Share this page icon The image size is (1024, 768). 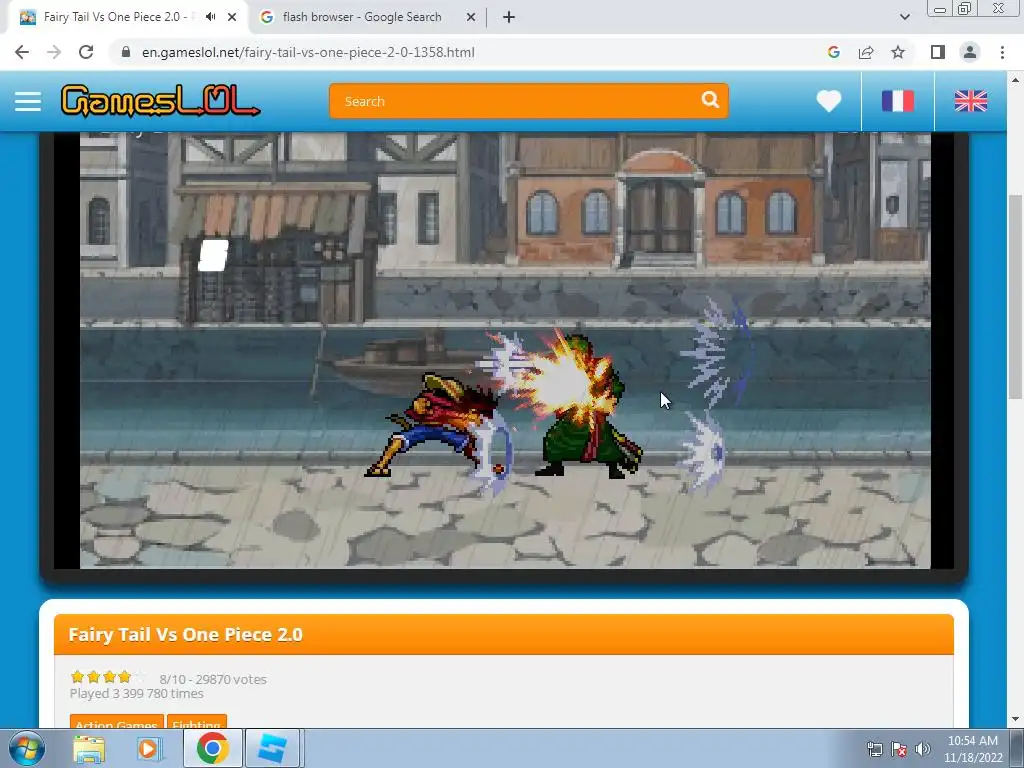pos(866,52)
